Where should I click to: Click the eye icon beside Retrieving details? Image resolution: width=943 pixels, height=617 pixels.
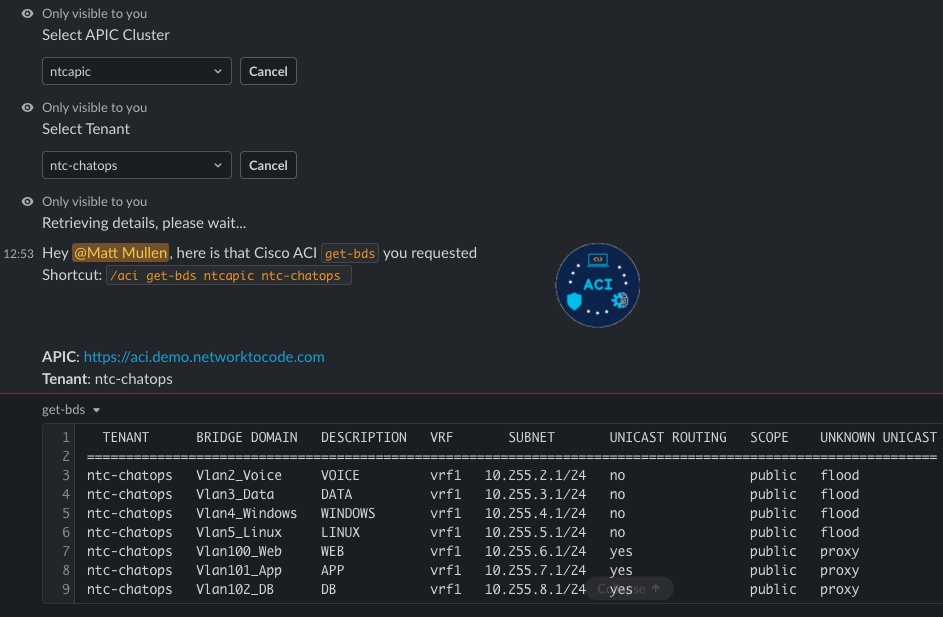tap(28, 201)
